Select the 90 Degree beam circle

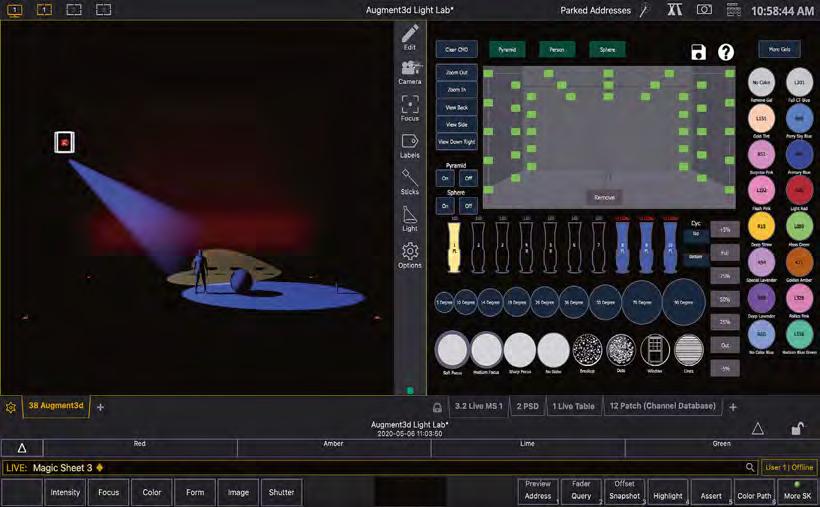(x=684, y=302)
